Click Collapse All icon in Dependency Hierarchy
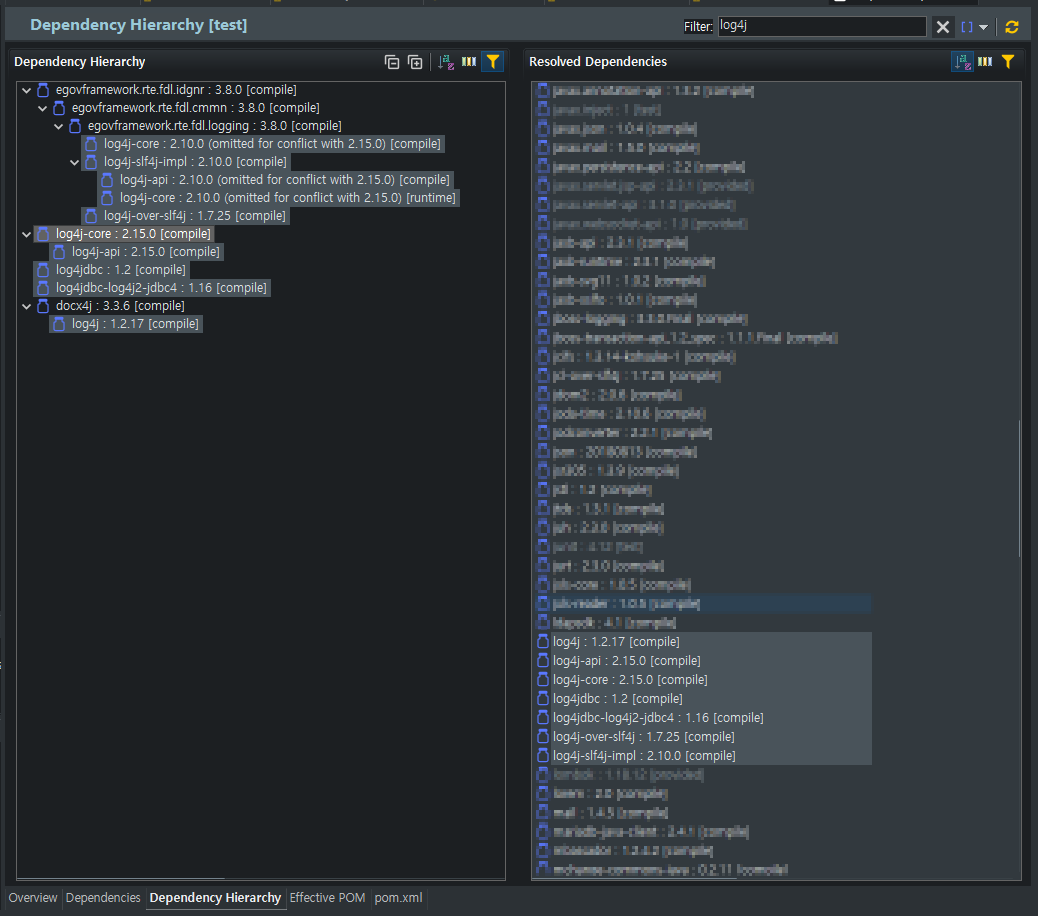The image size is (1038, 916). pos(392,62)
